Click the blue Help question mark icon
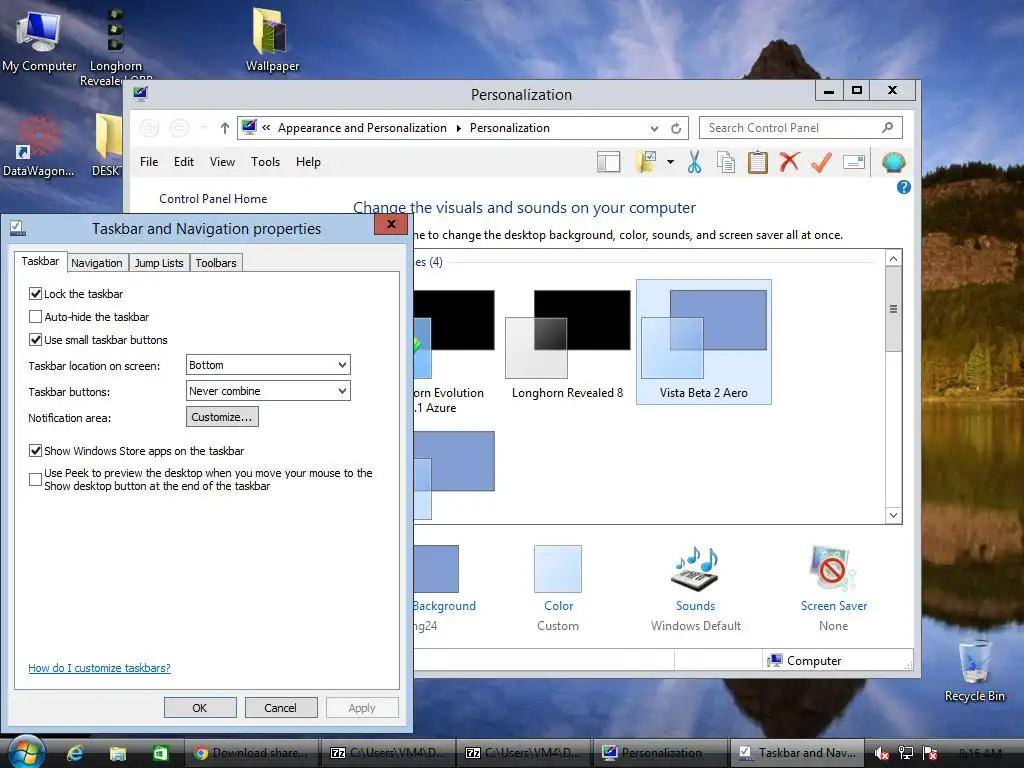This screenshot has width=1024, height=768. (904, 187)
